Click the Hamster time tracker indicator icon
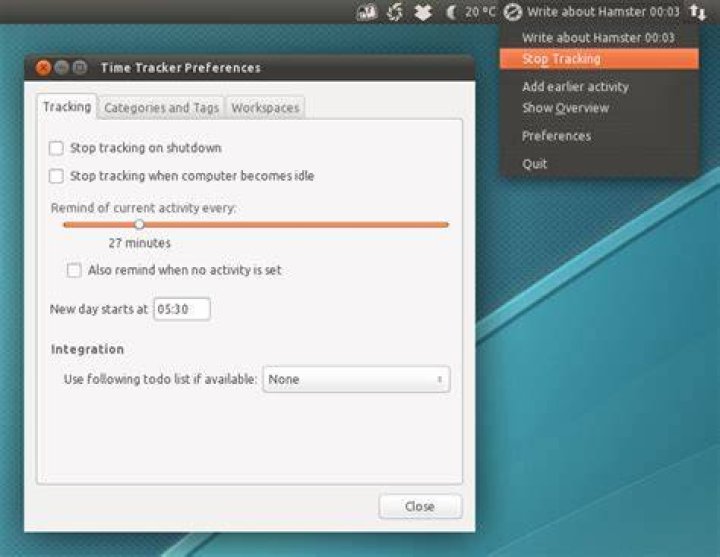Image resolution: width=720 pixels, height=557 pixels. 512,12
